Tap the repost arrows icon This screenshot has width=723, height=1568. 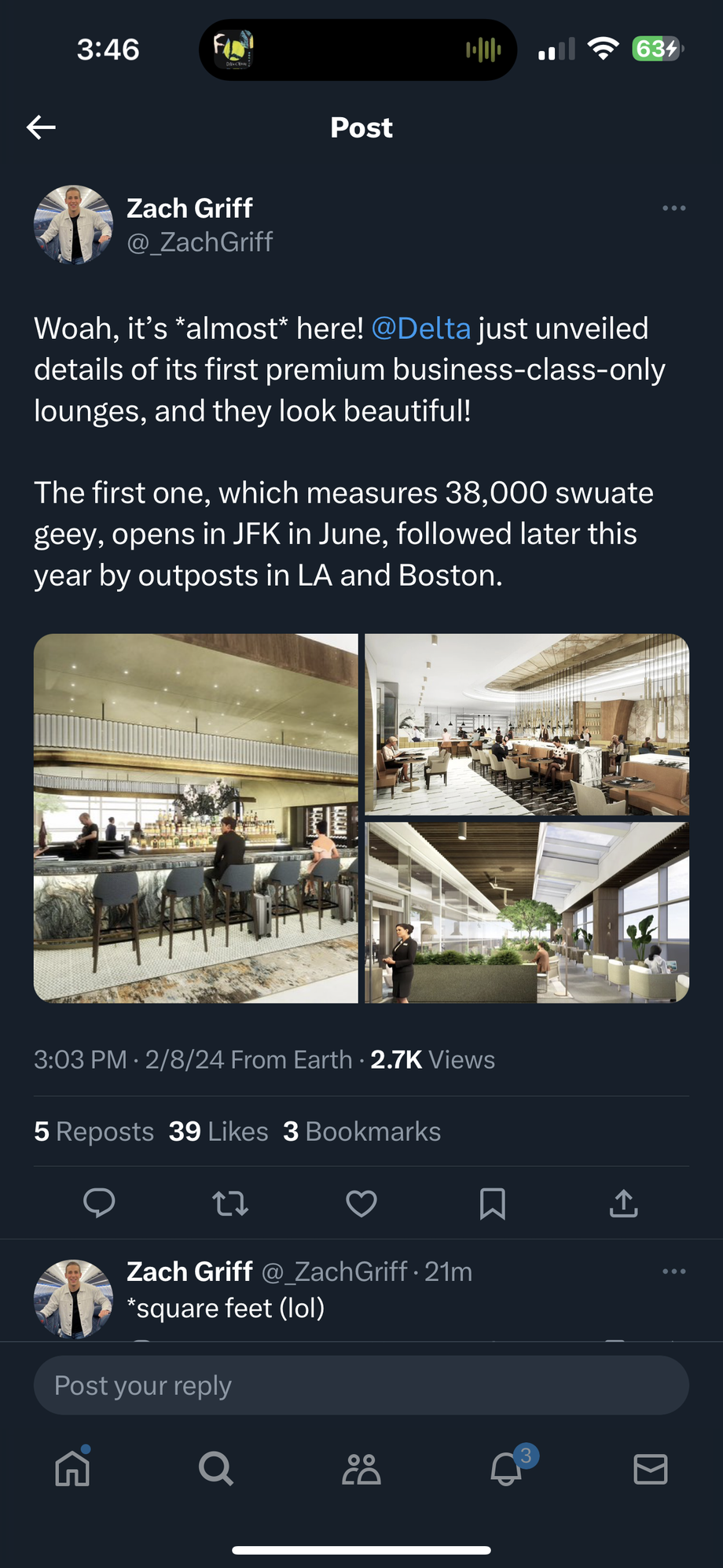point(230,1202)
